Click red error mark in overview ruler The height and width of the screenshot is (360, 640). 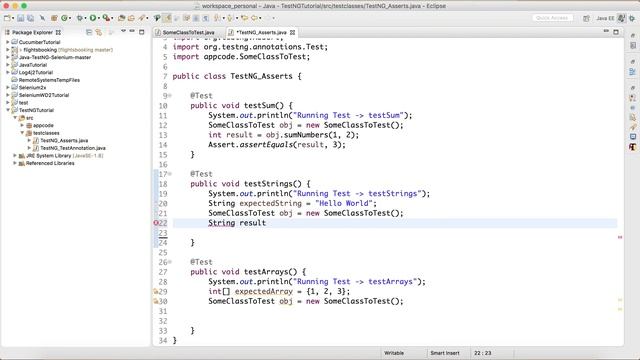point(620,237)
